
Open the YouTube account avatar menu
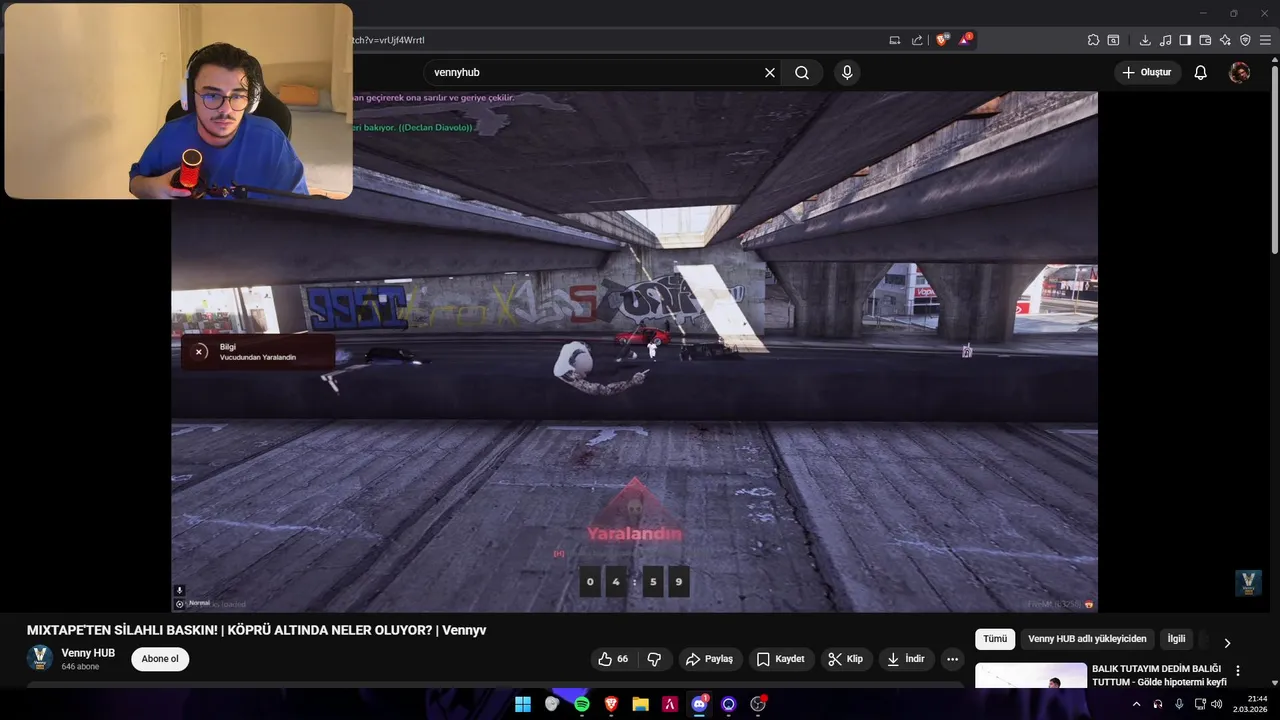[1239, 73]
